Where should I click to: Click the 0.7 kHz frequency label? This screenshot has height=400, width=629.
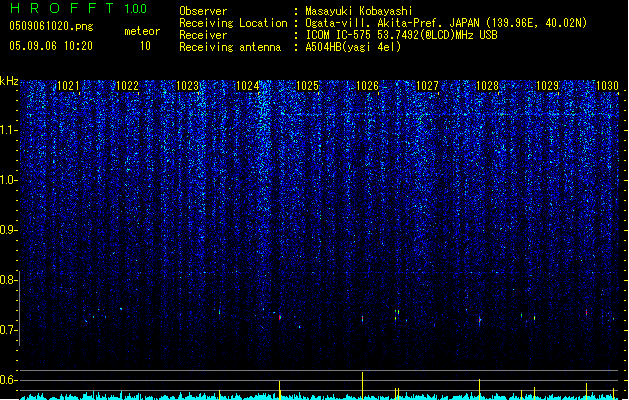8,330
